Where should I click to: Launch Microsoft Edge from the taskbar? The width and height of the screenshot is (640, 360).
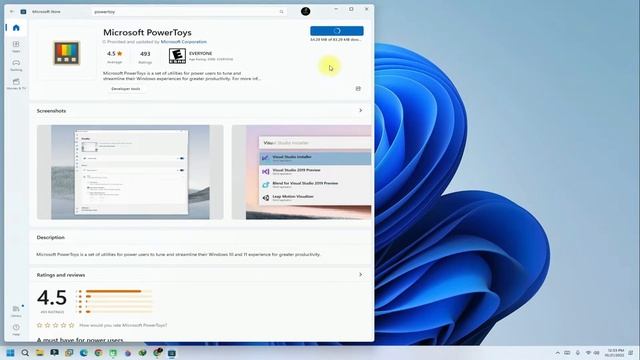(84, 353)
